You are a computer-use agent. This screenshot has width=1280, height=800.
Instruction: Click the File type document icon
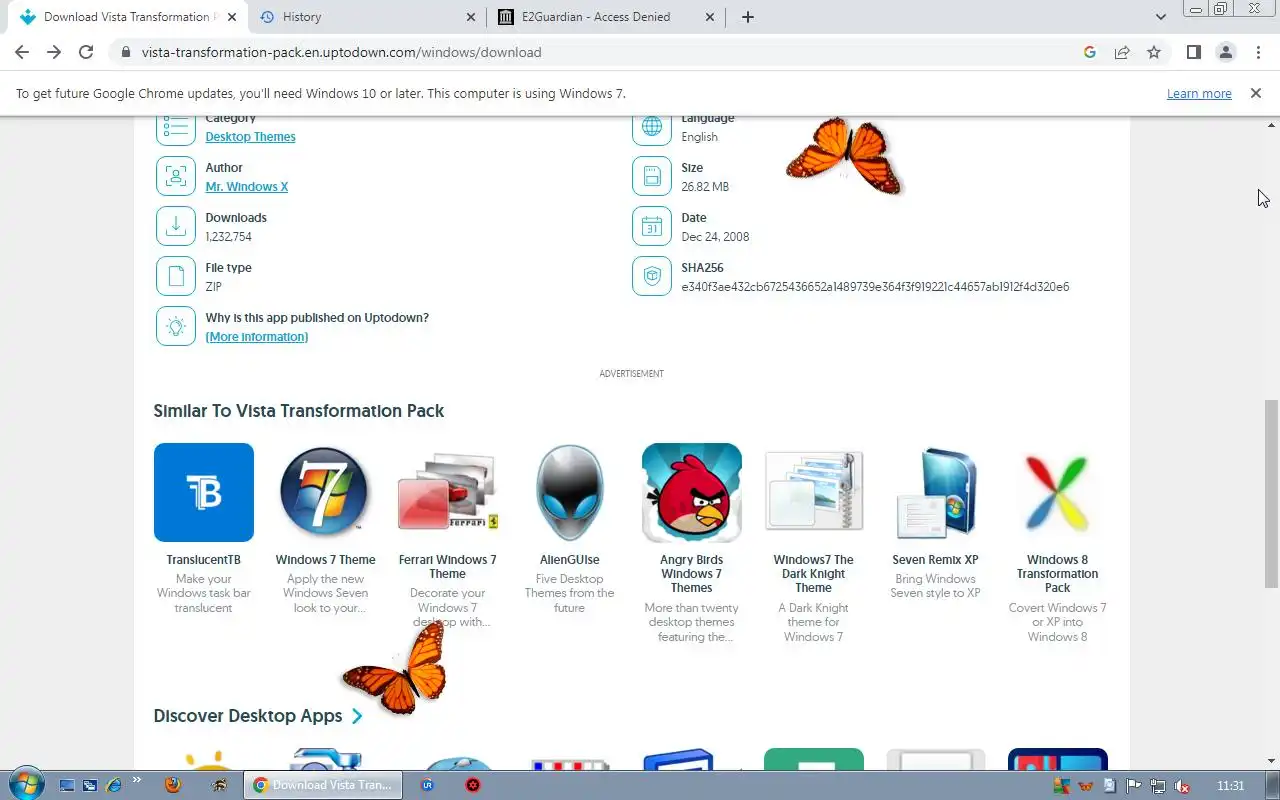coord(176,276)
